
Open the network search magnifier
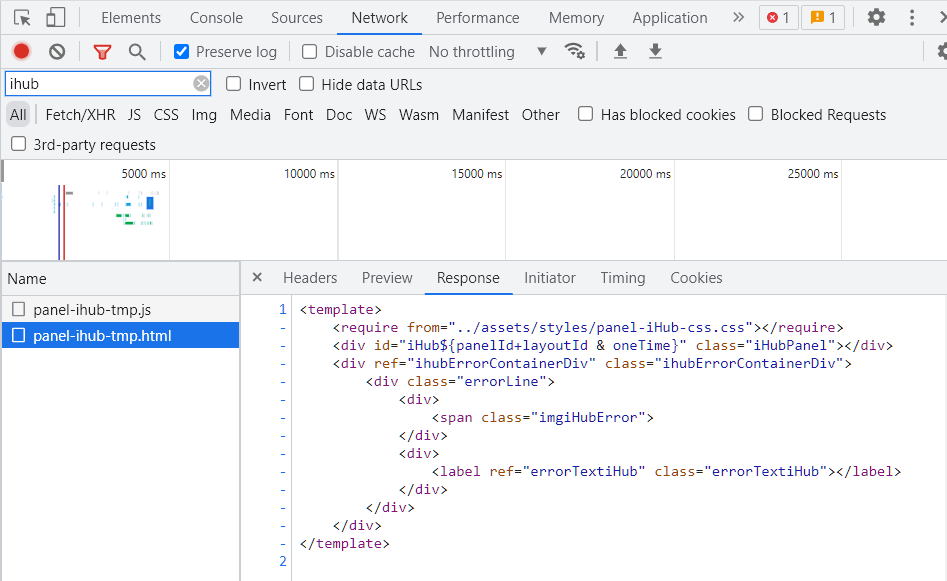tap(137, 51)
